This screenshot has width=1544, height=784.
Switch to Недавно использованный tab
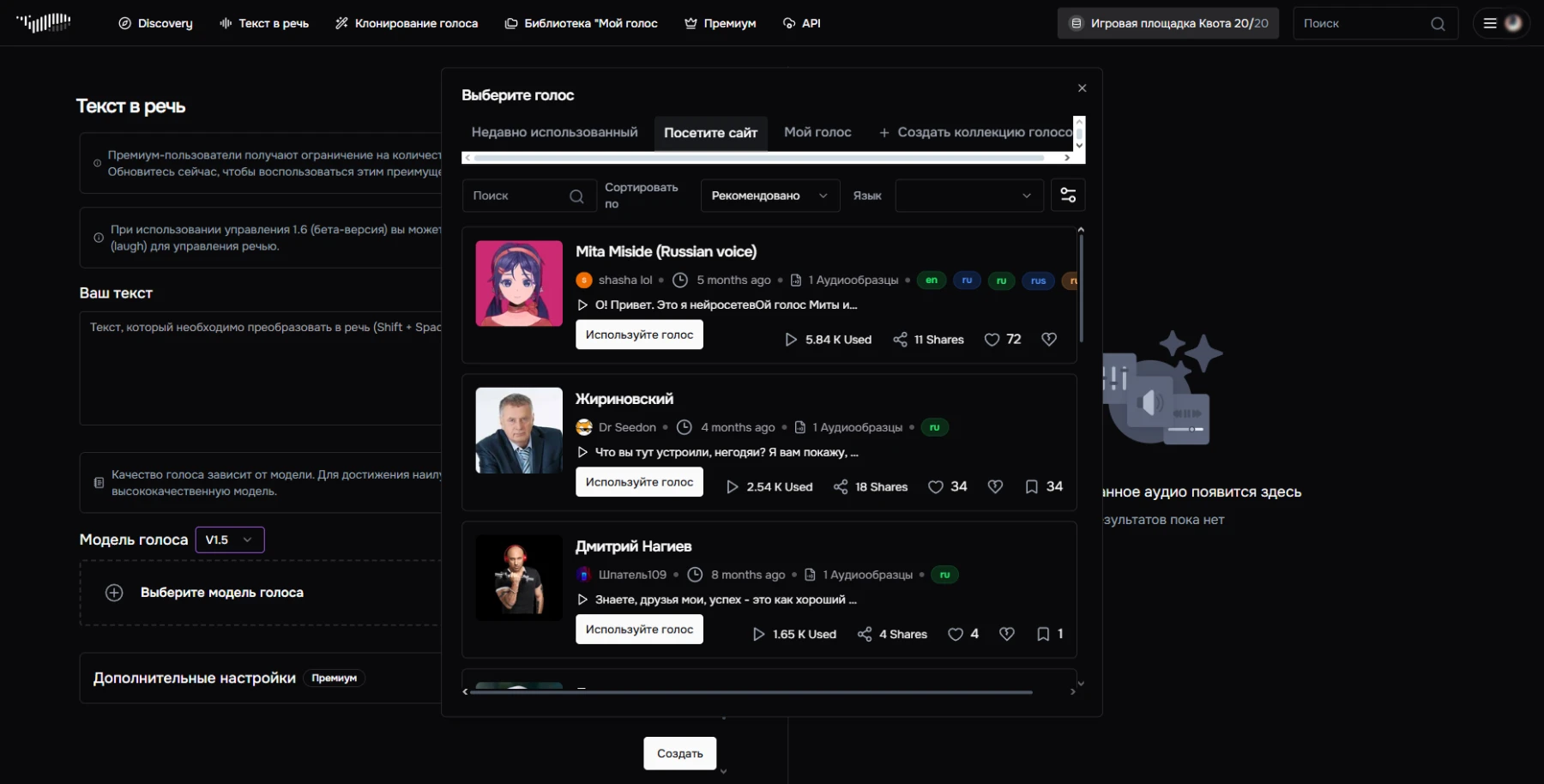click(554, 132)
